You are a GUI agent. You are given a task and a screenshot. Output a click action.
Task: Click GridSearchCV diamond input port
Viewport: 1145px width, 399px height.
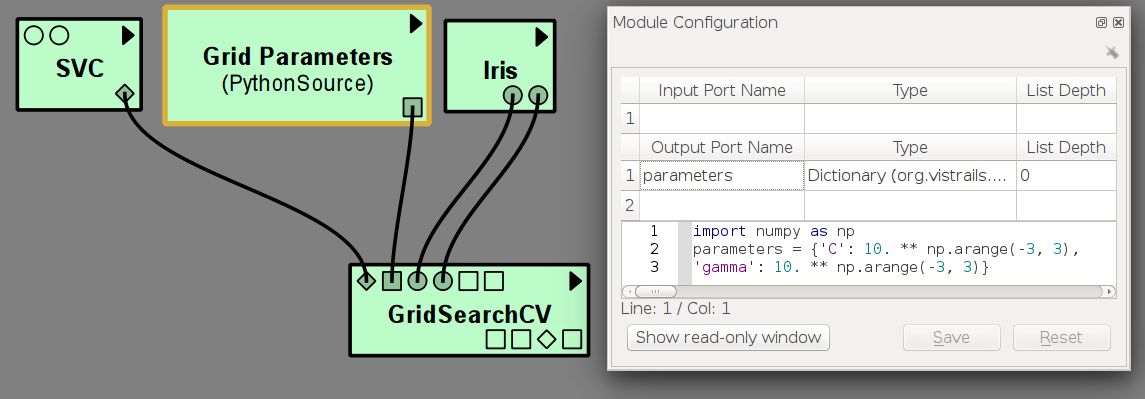(x=366, y=281)
